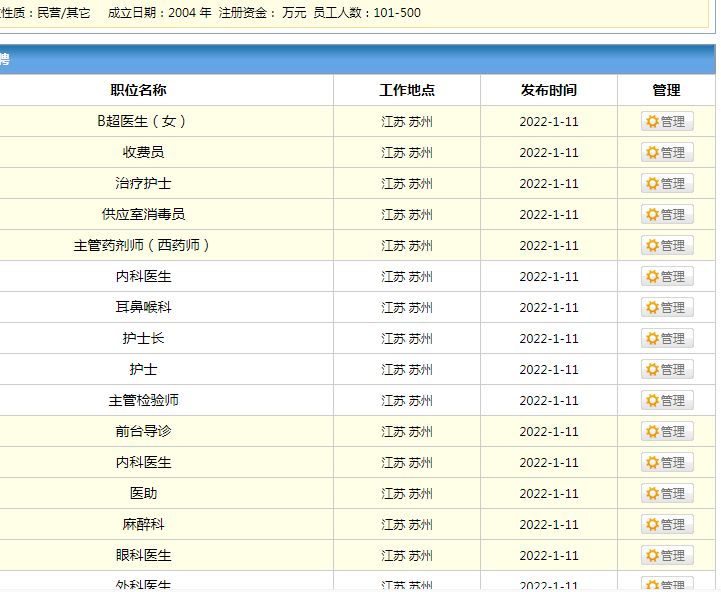The image size is (721, 592).
Task: Open manage button in 耳鼻喉科 row
Action: coord(667,307)
